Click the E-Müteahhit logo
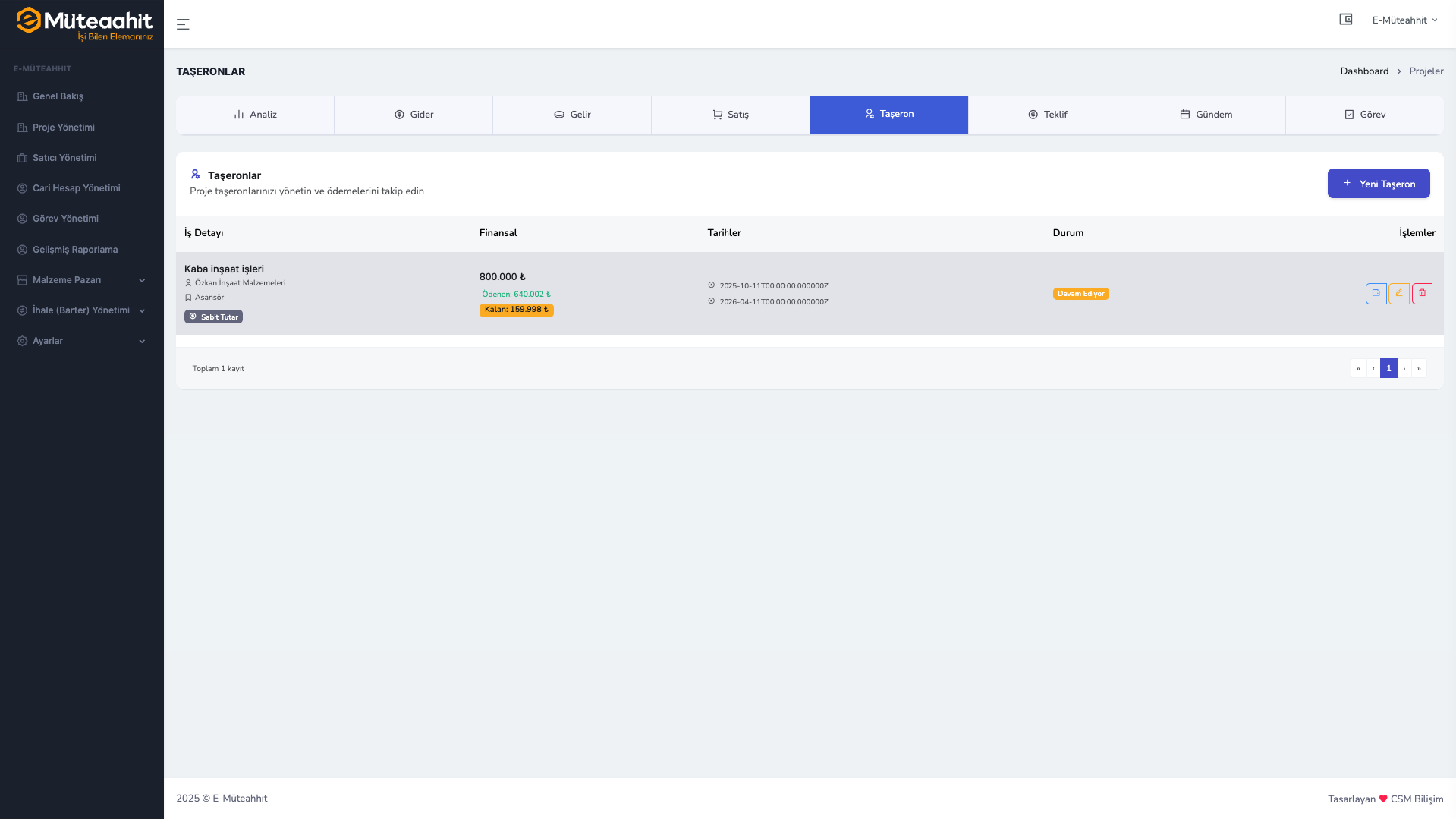The image size is (1456, 819). click(x=84, y=24)
